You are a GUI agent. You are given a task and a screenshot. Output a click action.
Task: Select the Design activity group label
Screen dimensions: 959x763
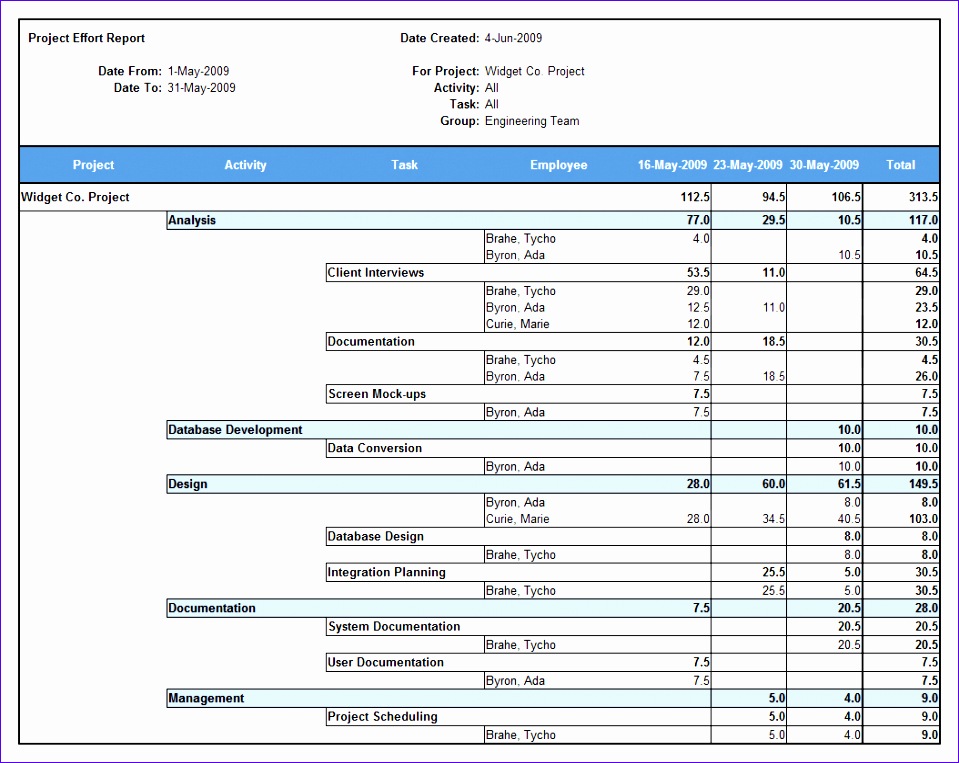point(188,484)
